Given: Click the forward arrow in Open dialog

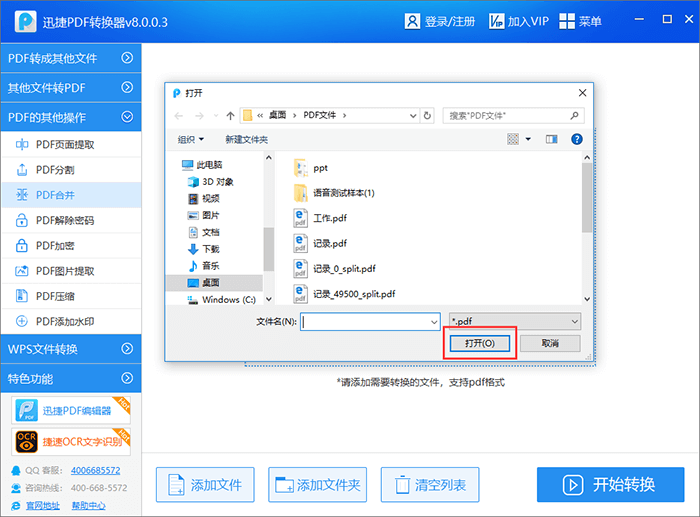Looking at the screenshot, I should point(199,116).
